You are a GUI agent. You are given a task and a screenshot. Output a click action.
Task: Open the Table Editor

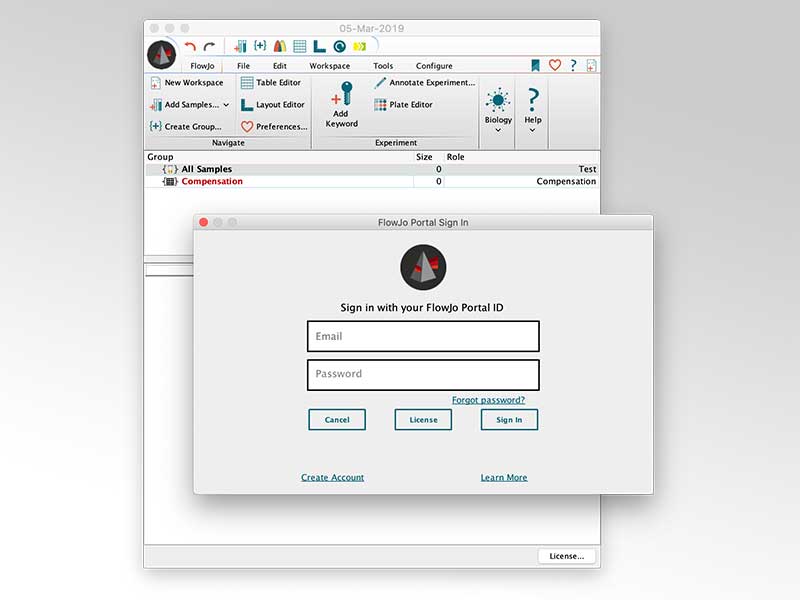click(x=271, y=83)
